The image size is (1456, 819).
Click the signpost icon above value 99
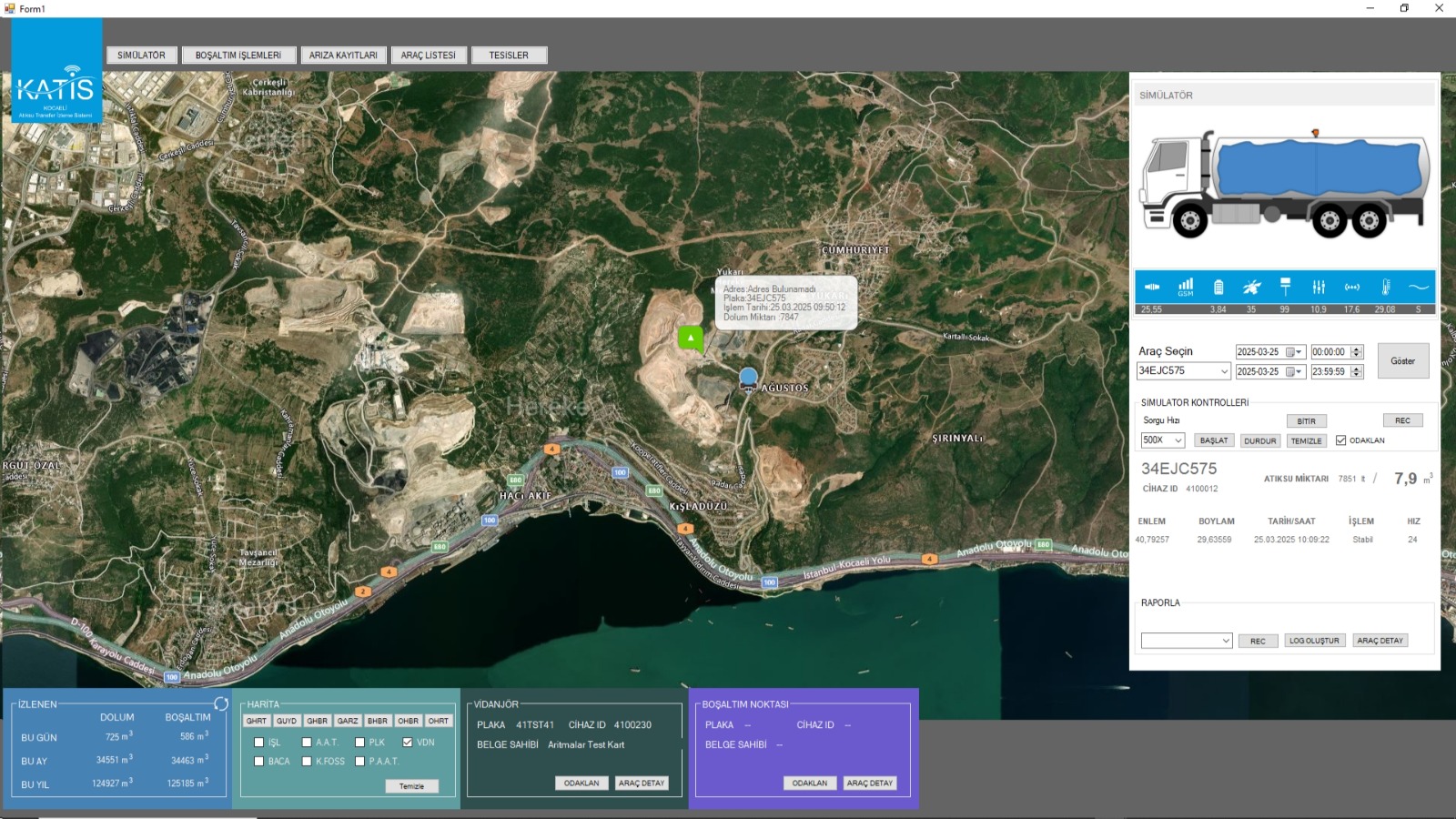click(x=1285, y=287)
